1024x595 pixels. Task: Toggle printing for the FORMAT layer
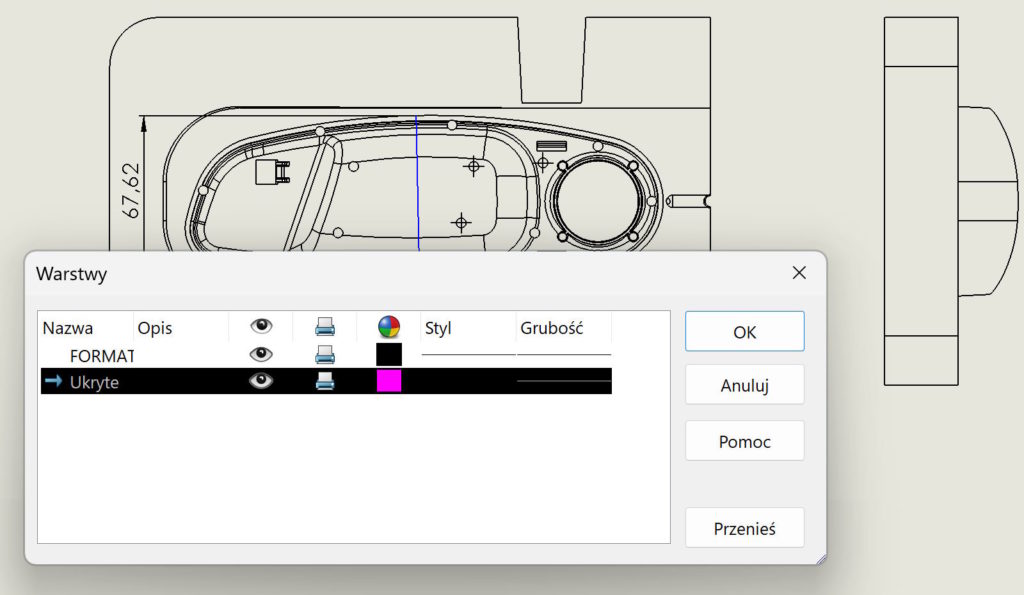point(325,354)
